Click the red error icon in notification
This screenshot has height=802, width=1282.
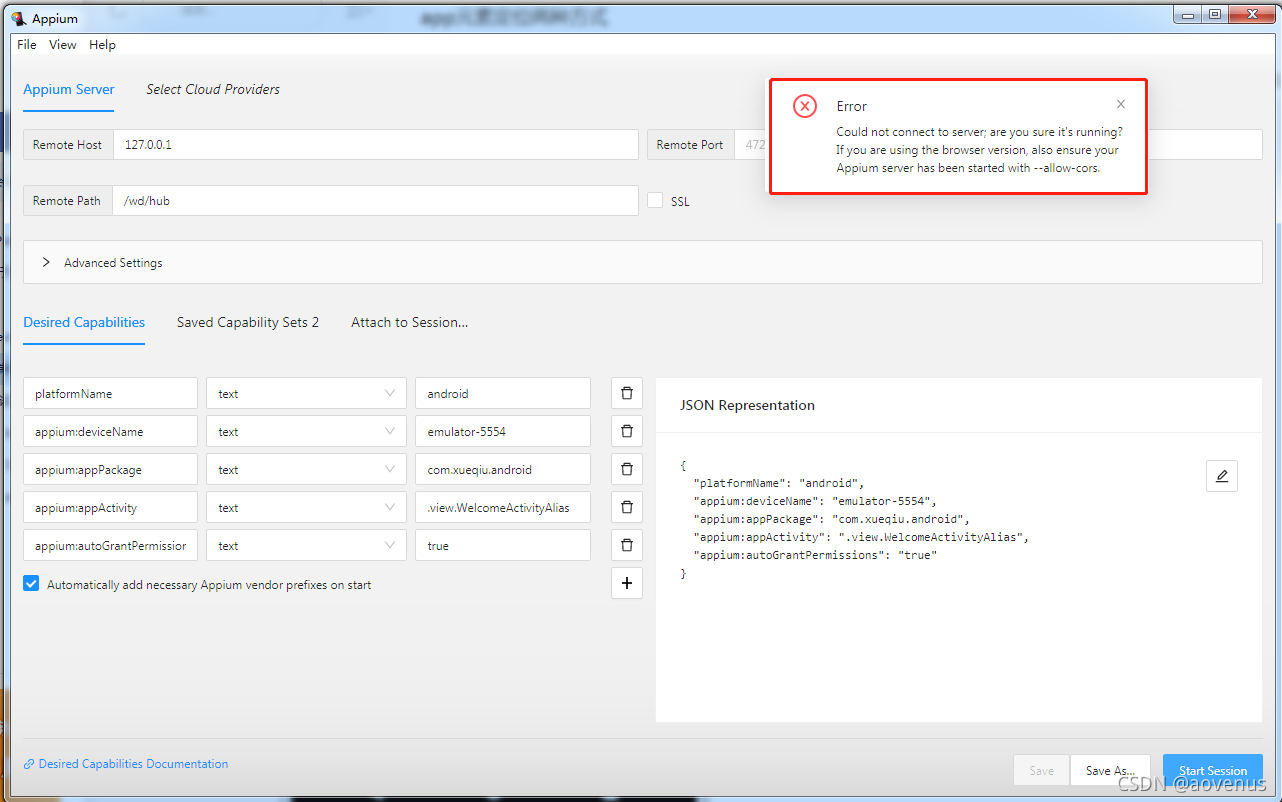point(805,106)
